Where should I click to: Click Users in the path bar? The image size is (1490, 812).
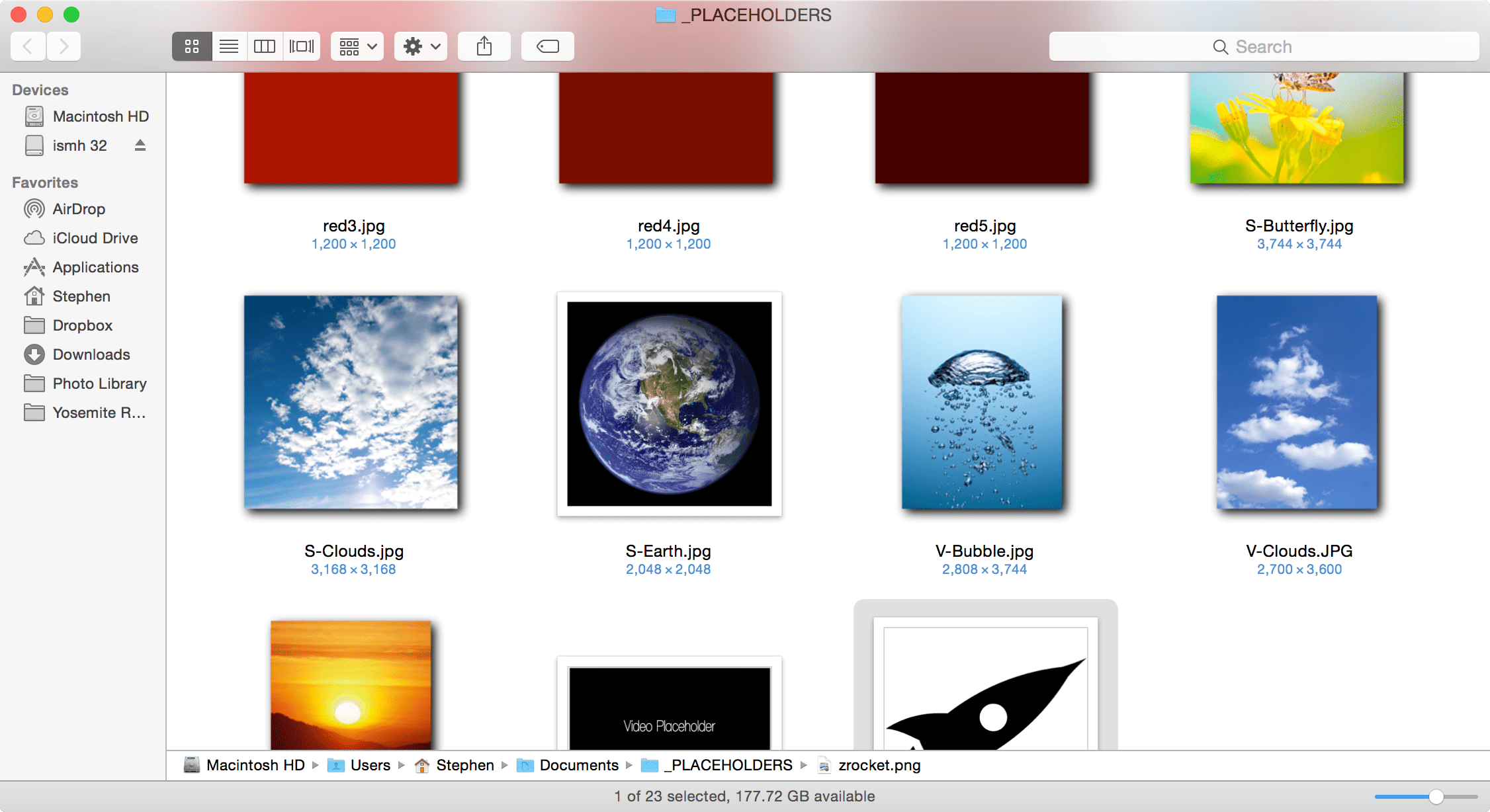(370, 765)
